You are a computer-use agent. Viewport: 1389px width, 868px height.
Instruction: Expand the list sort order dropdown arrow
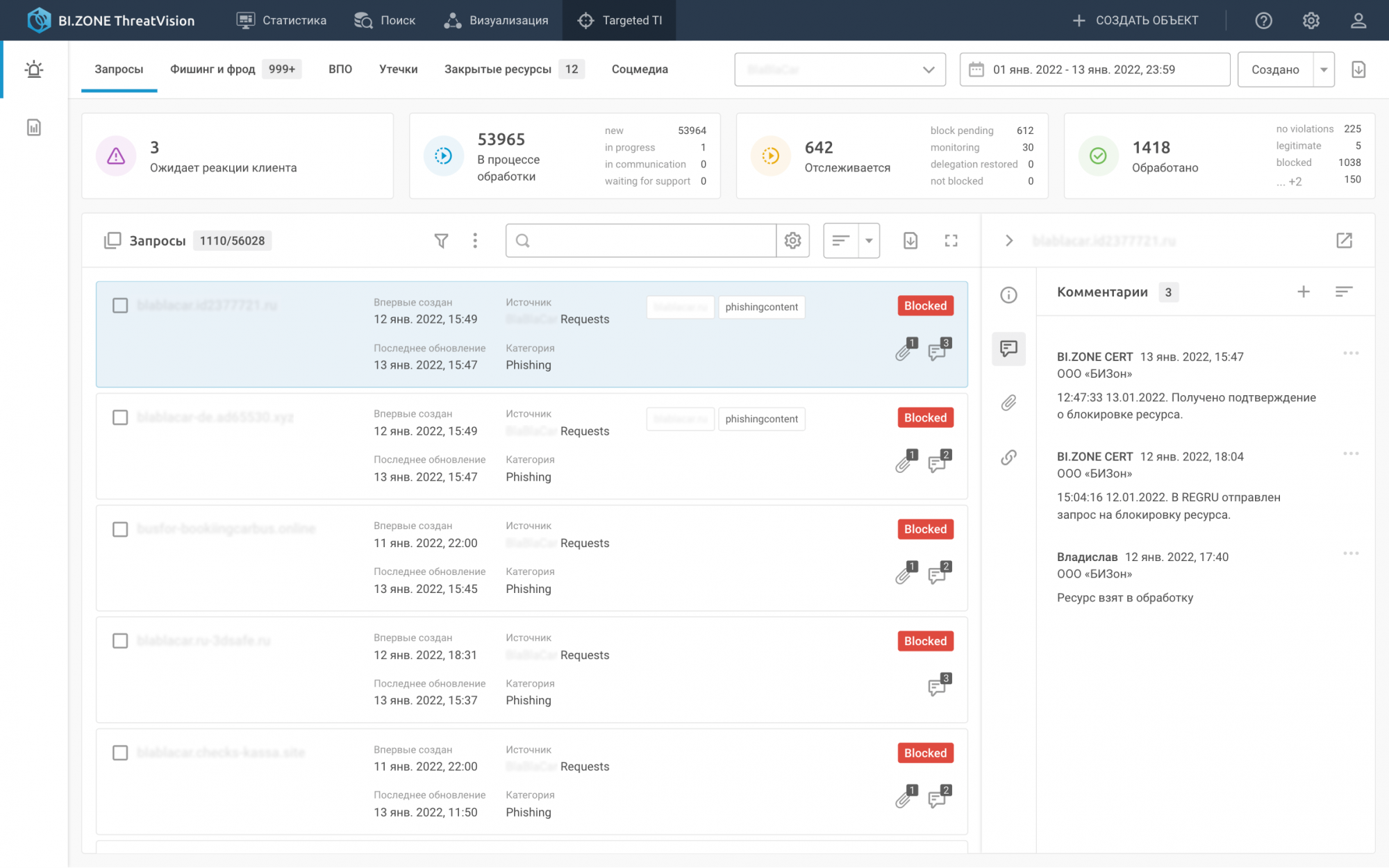(x=869, y=241)
